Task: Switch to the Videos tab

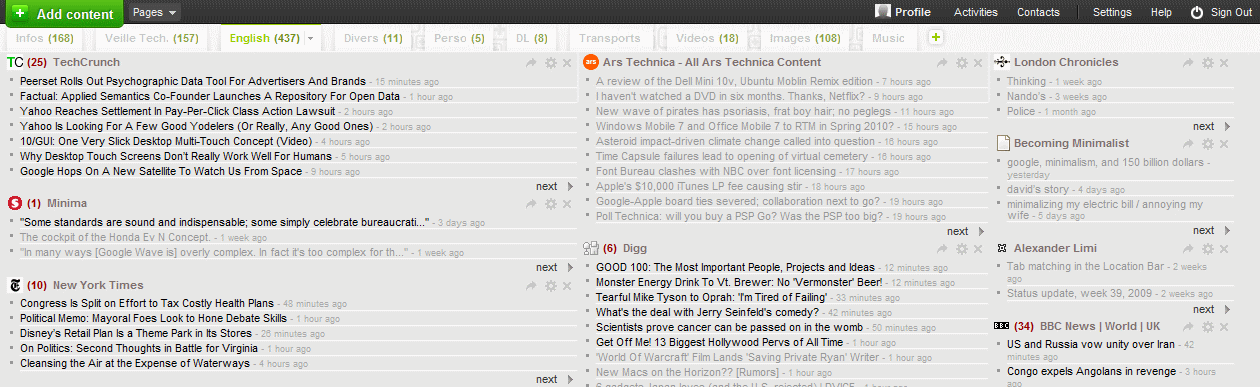Action: pos(707,38)
